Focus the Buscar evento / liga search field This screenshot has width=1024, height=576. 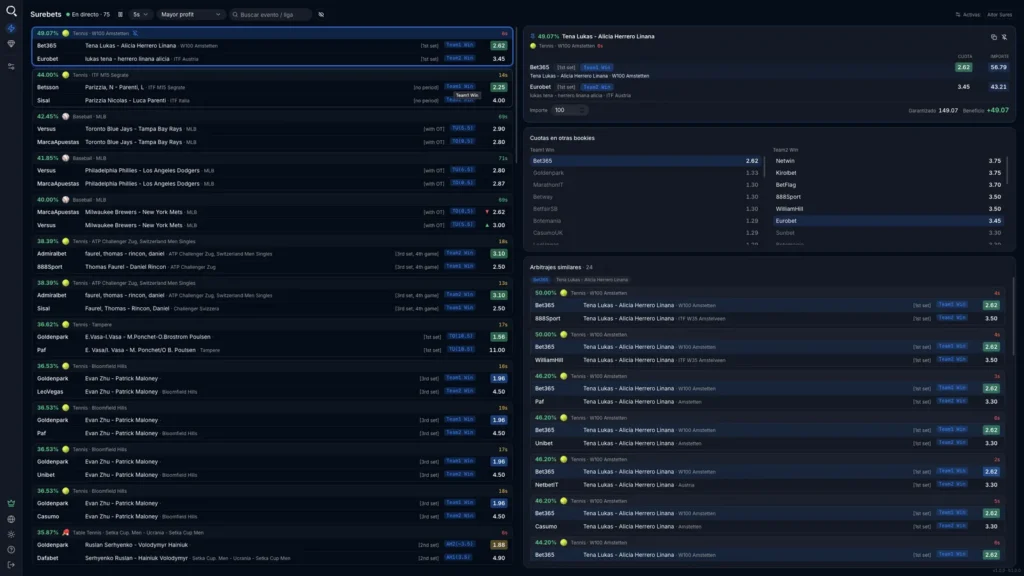click(270, 14)
